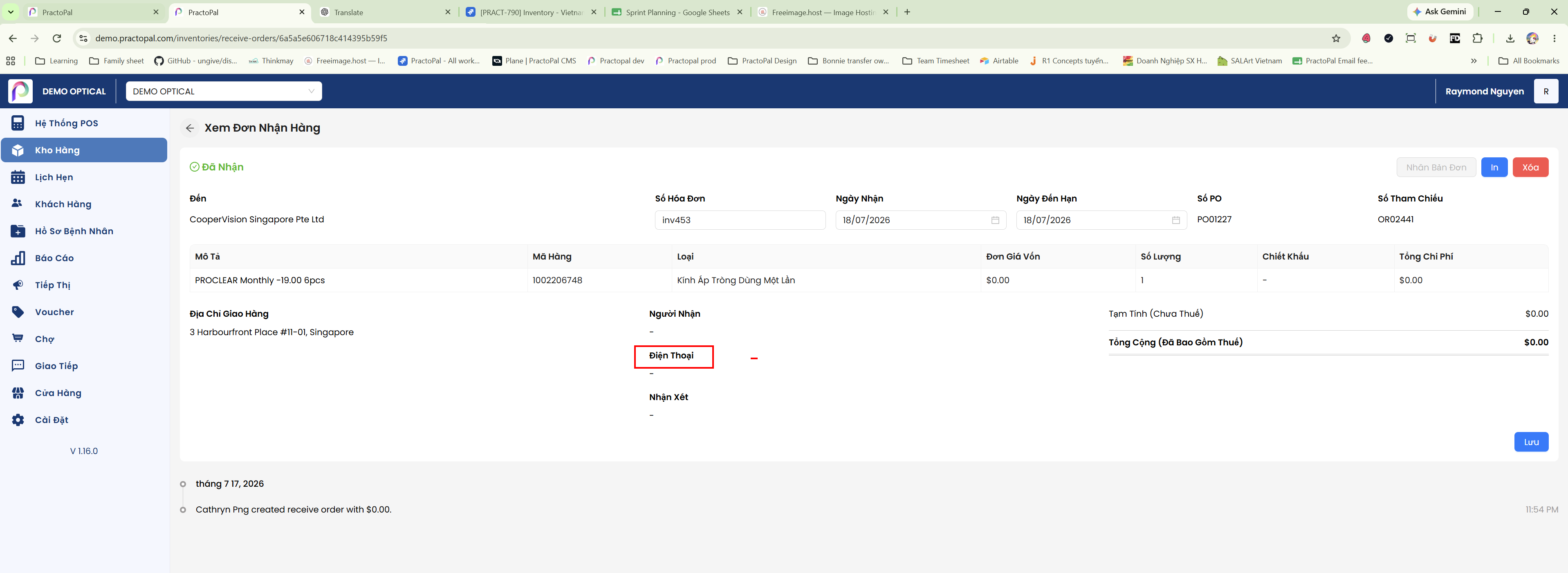1568x573 pixels.
Task: Click the item code 1002206748
Action: click(x=557, y=280)
